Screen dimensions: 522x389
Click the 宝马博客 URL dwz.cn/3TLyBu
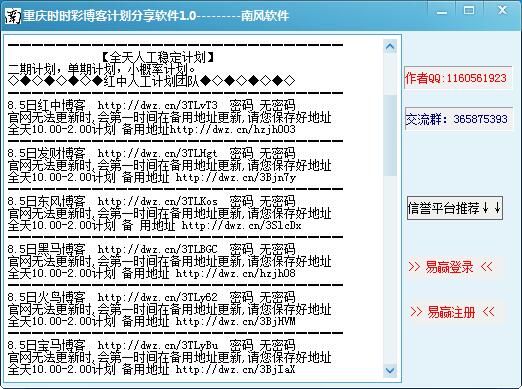(x=157, y=345)
